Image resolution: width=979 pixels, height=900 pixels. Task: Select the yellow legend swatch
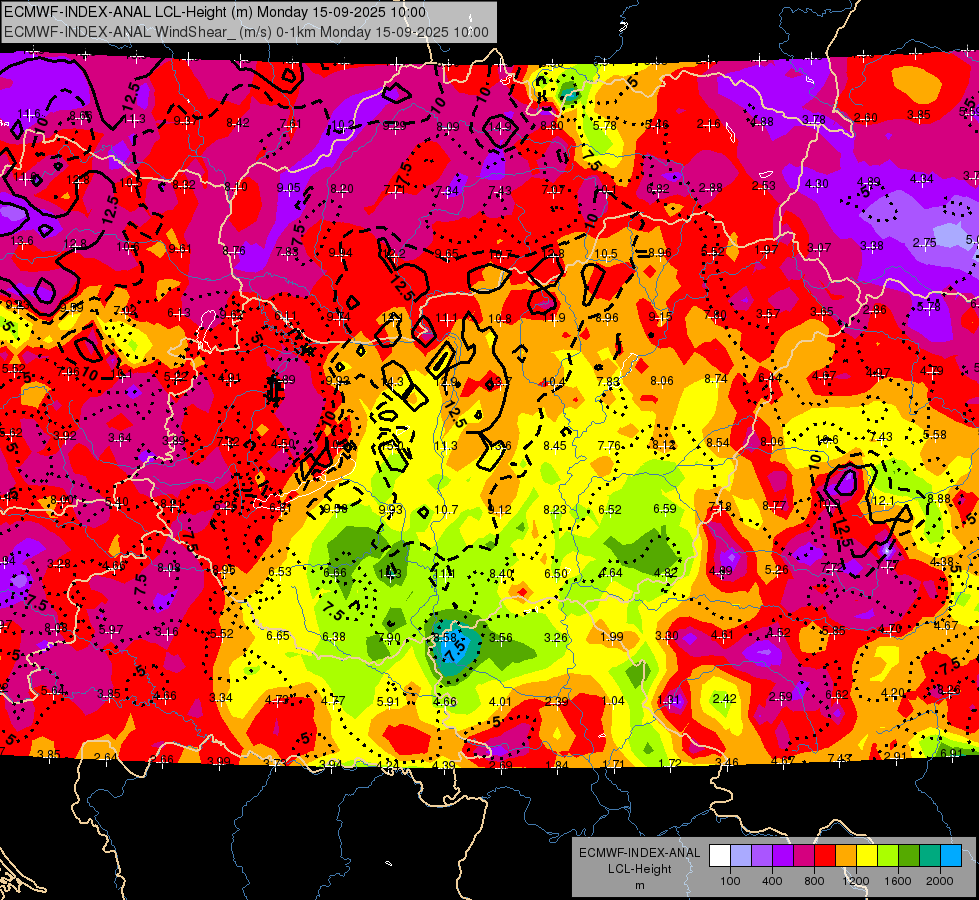pyautogui.click(x=867, y=856)
